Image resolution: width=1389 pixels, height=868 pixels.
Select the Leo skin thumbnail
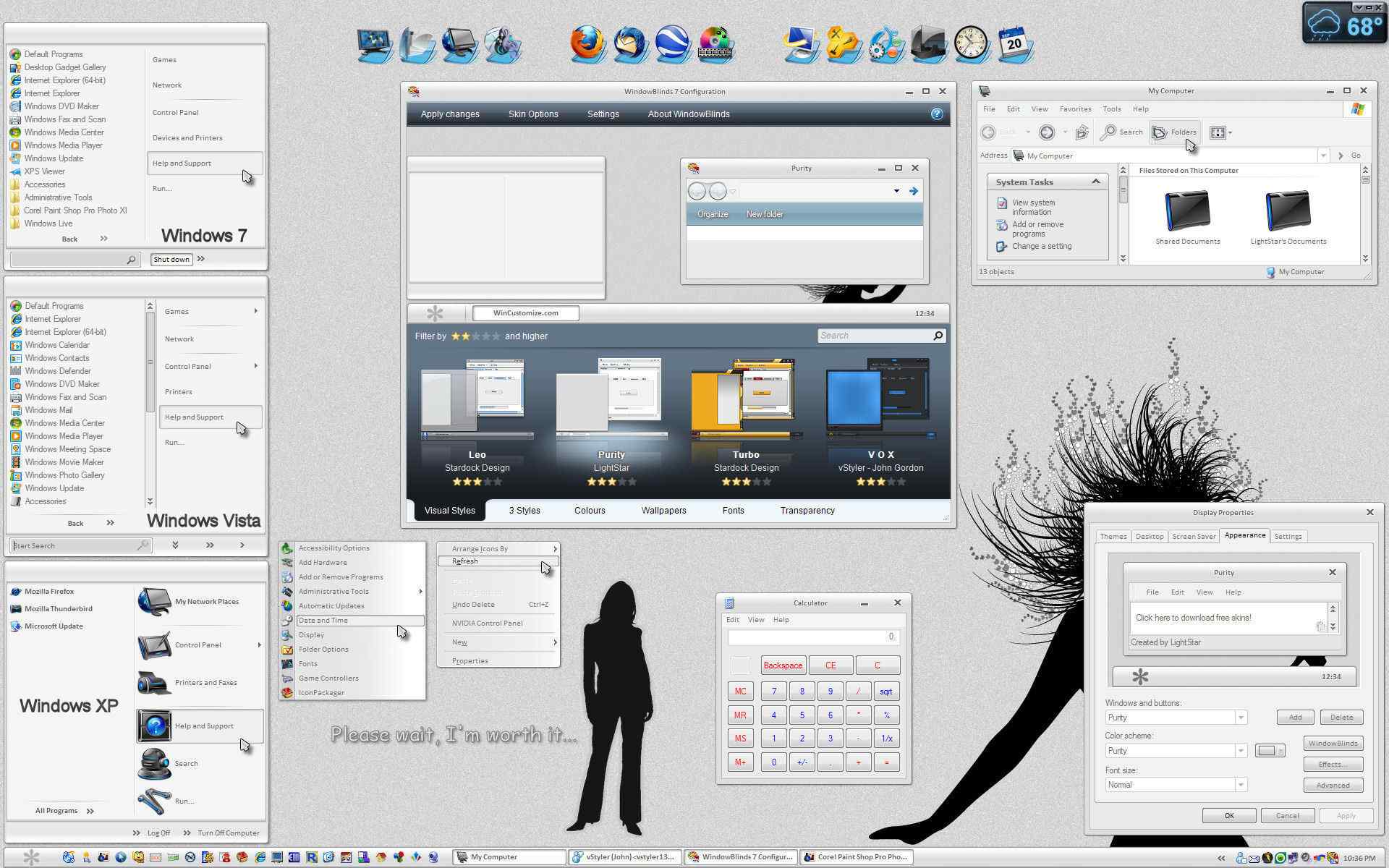click(x=477, y=398)
